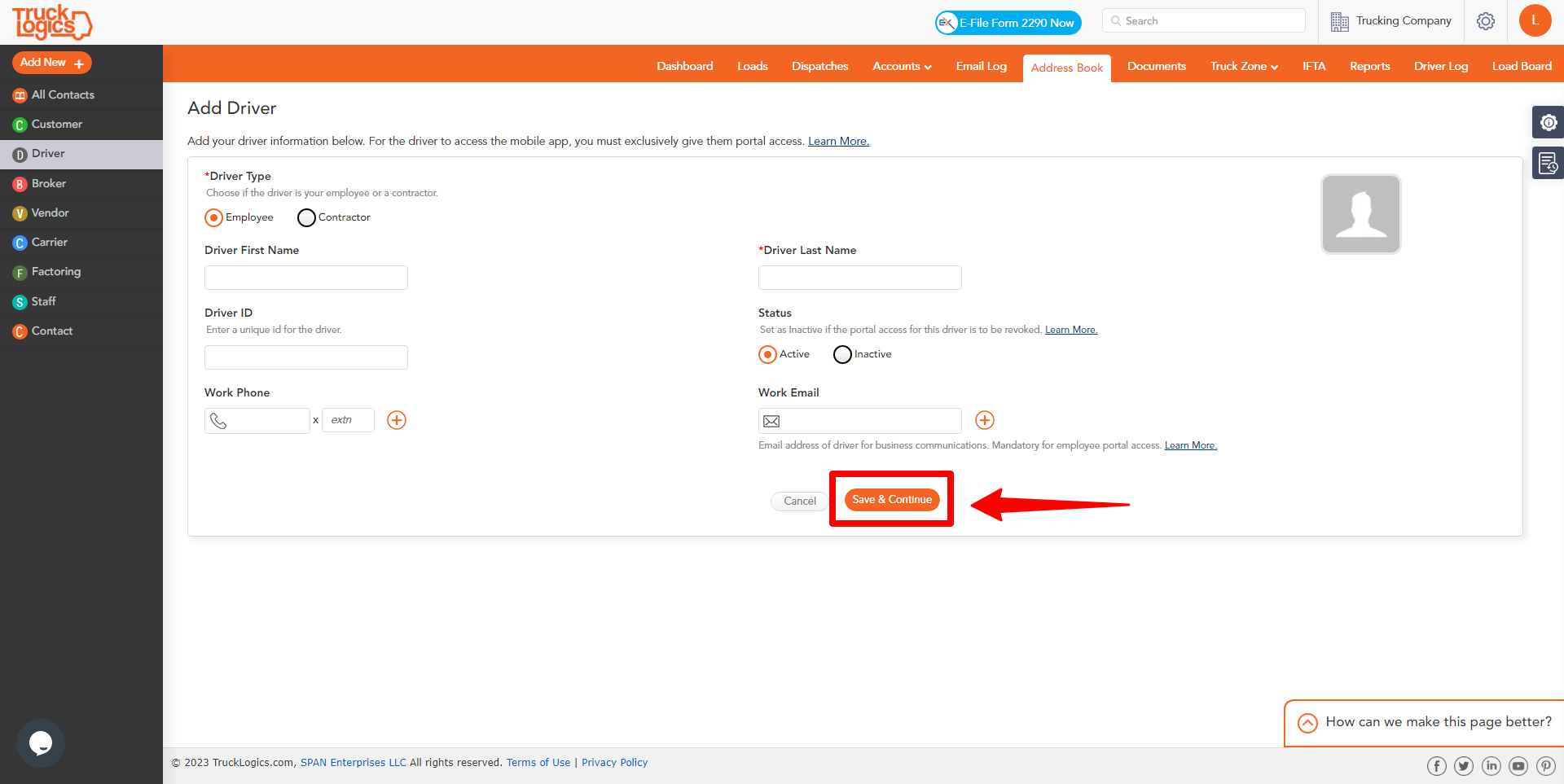Click the Save & Continue button
Image resolution: width=1564 pixels, height=784 pixels.
tap(891, 499)
